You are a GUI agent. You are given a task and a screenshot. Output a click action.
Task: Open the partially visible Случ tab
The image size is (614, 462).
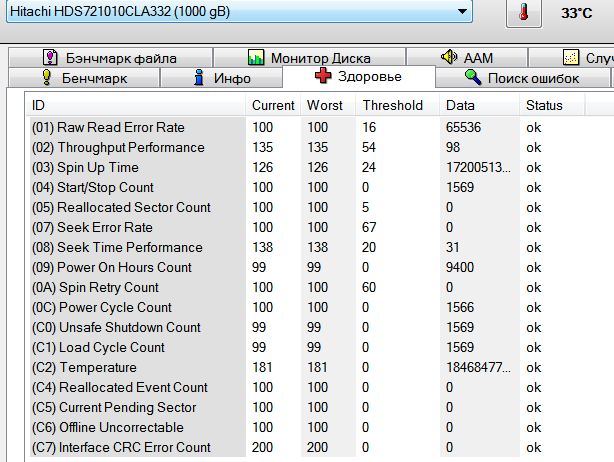tap(571, 58)
